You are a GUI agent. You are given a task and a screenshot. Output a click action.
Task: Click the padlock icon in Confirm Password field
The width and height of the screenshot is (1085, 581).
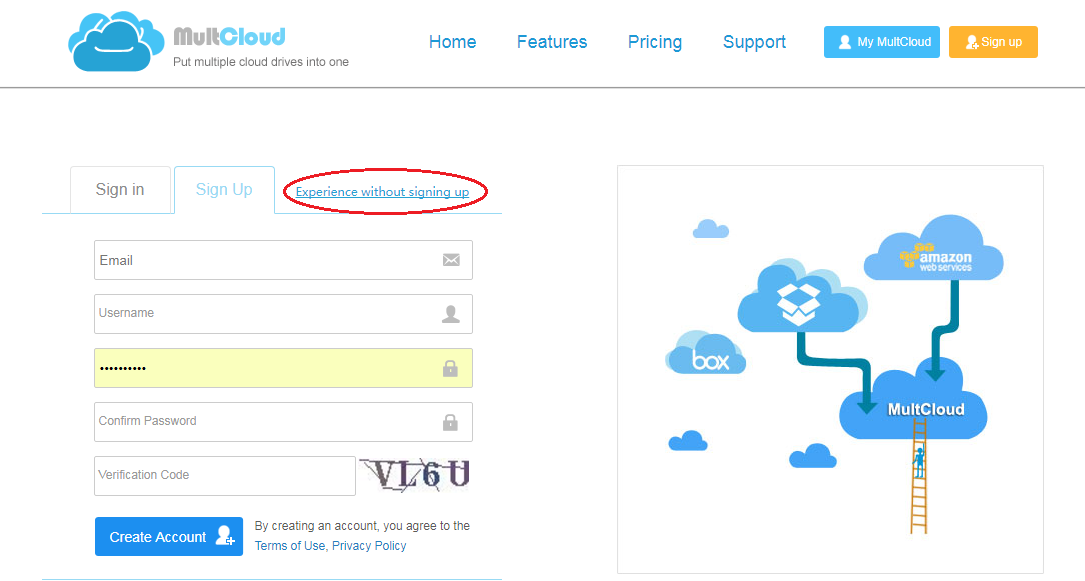point(450,422)
